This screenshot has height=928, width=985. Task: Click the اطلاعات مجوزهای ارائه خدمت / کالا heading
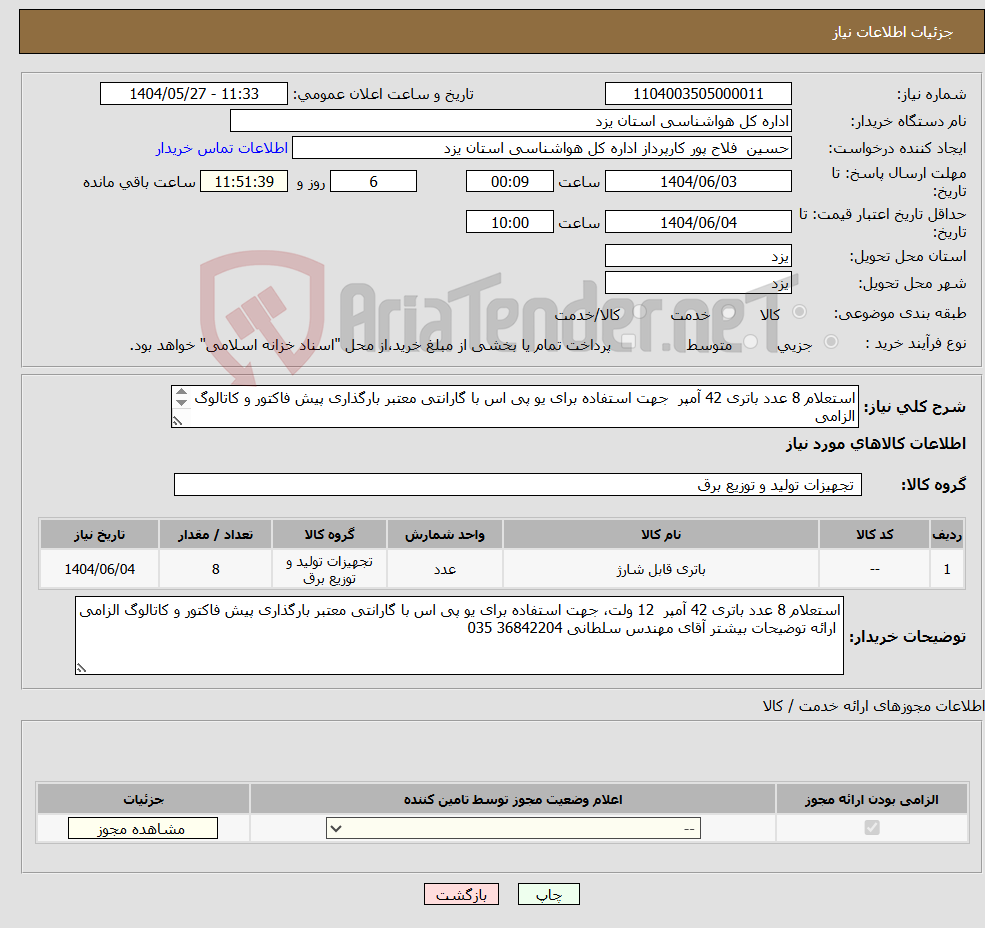pos(873,706)
